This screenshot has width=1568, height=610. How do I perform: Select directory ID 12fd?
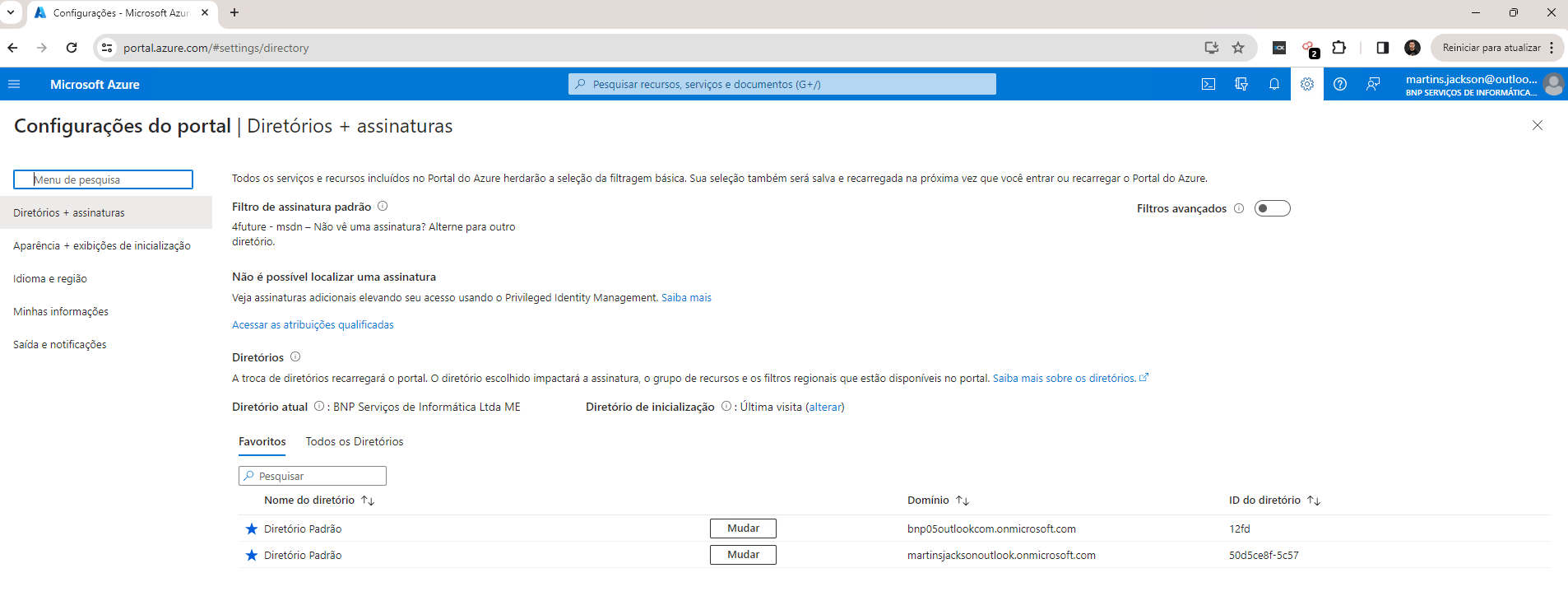pos(1240,529)
